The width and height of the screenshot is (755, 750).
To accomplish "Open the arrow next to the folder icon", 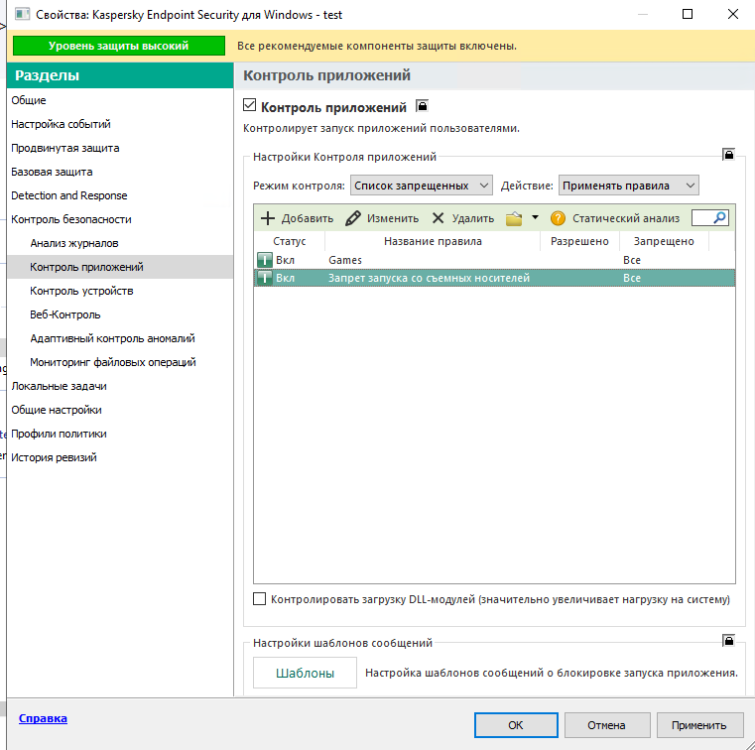I will [x=535, y=218].
